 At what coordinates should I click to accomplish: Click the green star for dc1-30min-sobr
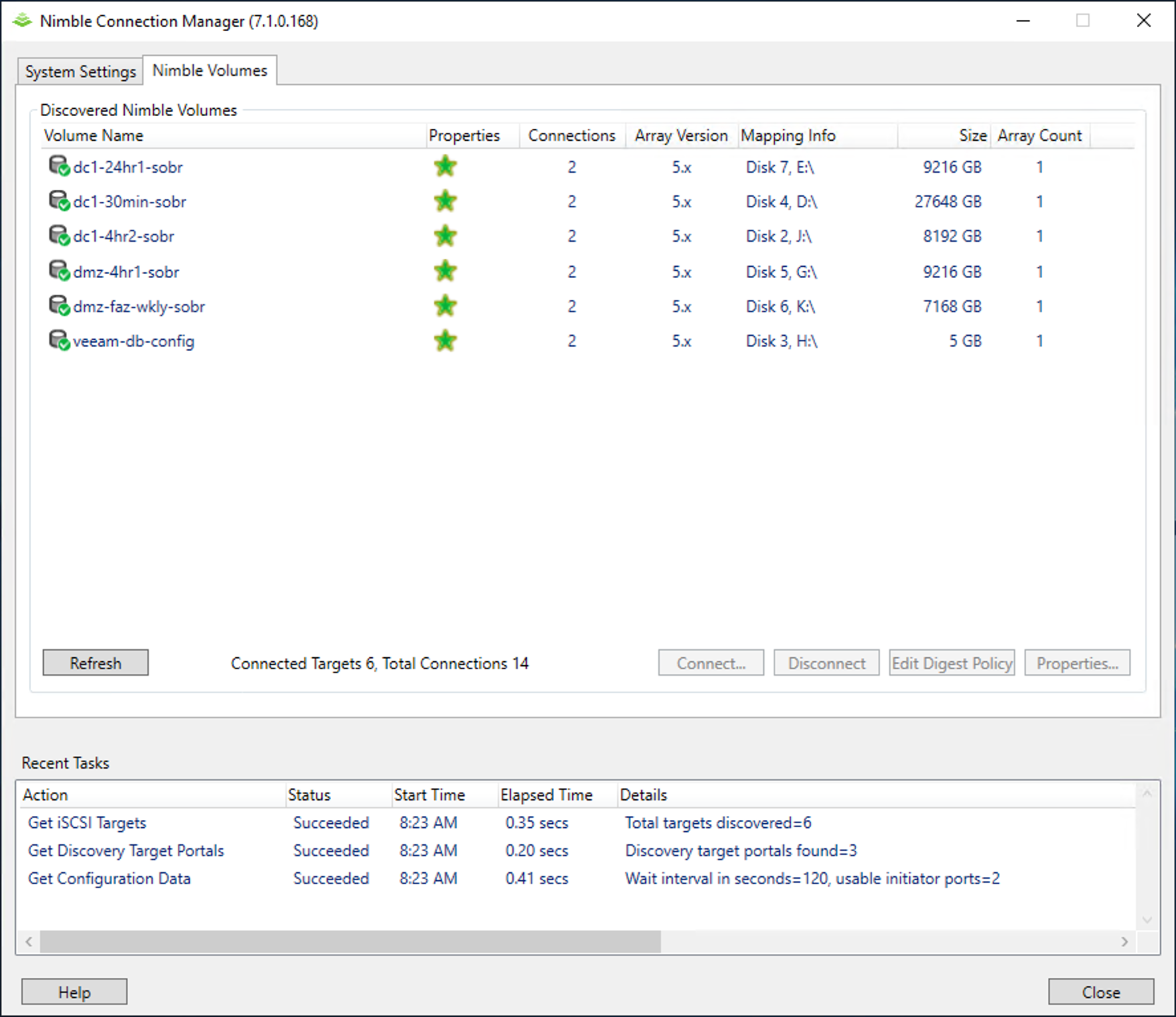pyautogui.click(x=445, y=200)
